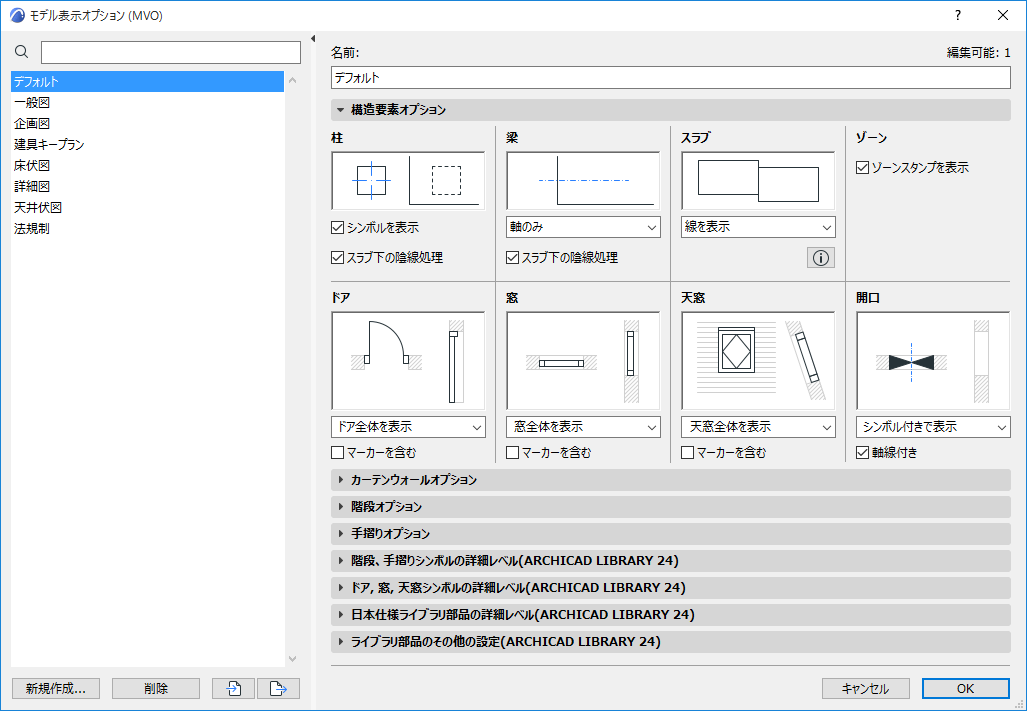Open the 軸のみ beam display dropdown

pos(582,227)
